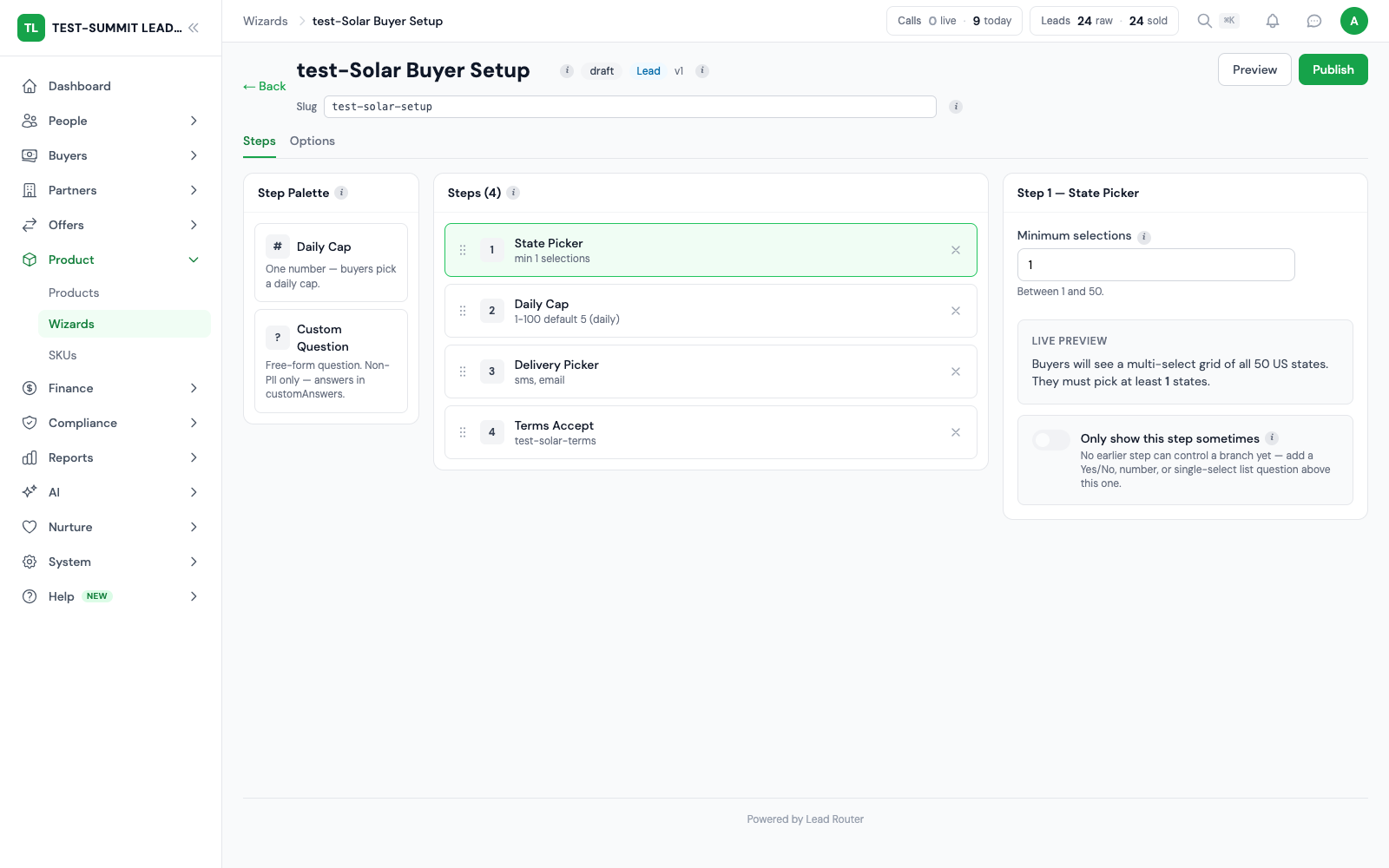This screenshot has height=868, width=1389.
Task: Expand Partners sidebar section
Action: pos(111,190)
